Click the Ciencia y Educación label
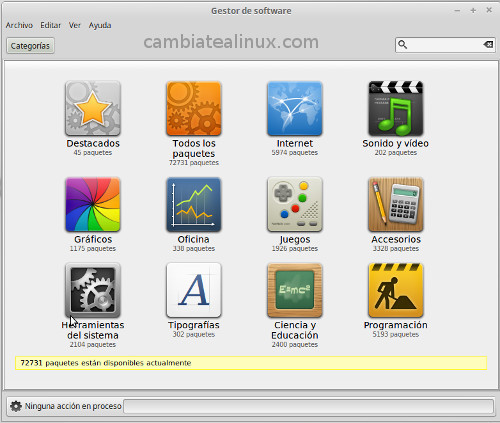The height and width of the screenshot is (423, 500). pos(295,330)
